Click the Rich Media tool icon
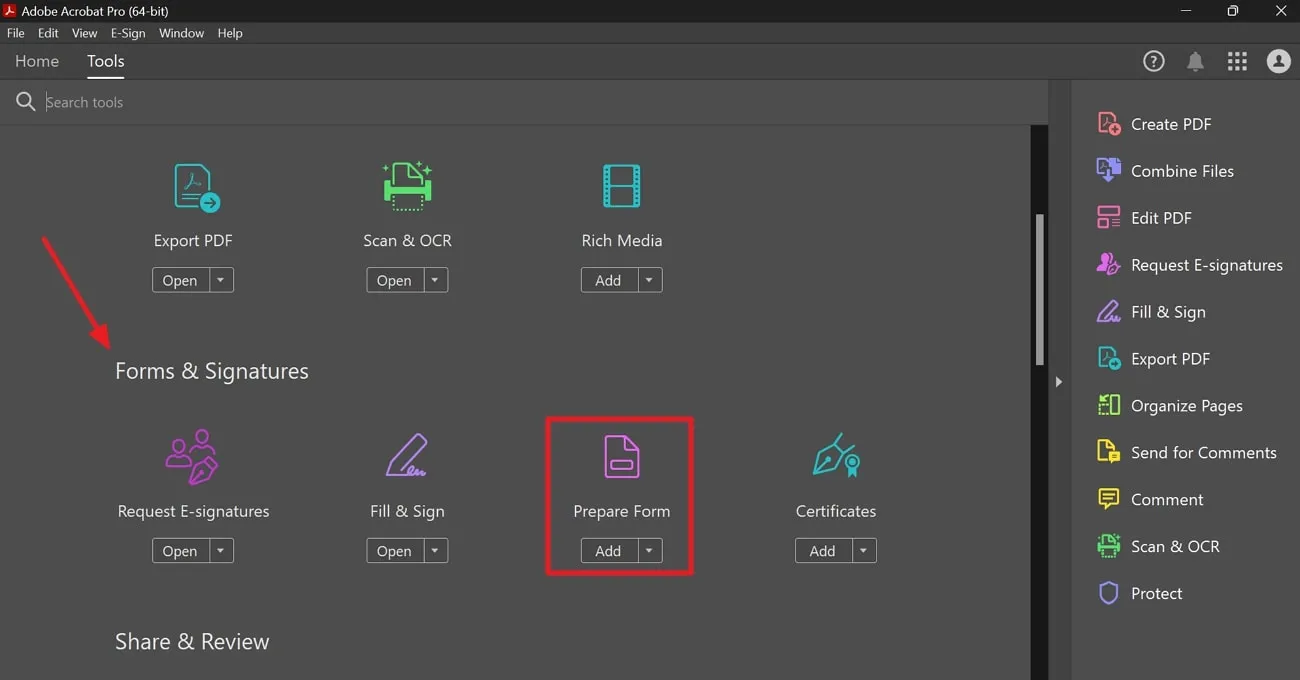The width and height of the screenshot is (1300, 680). pyautogui.click(x=621, y=186)
